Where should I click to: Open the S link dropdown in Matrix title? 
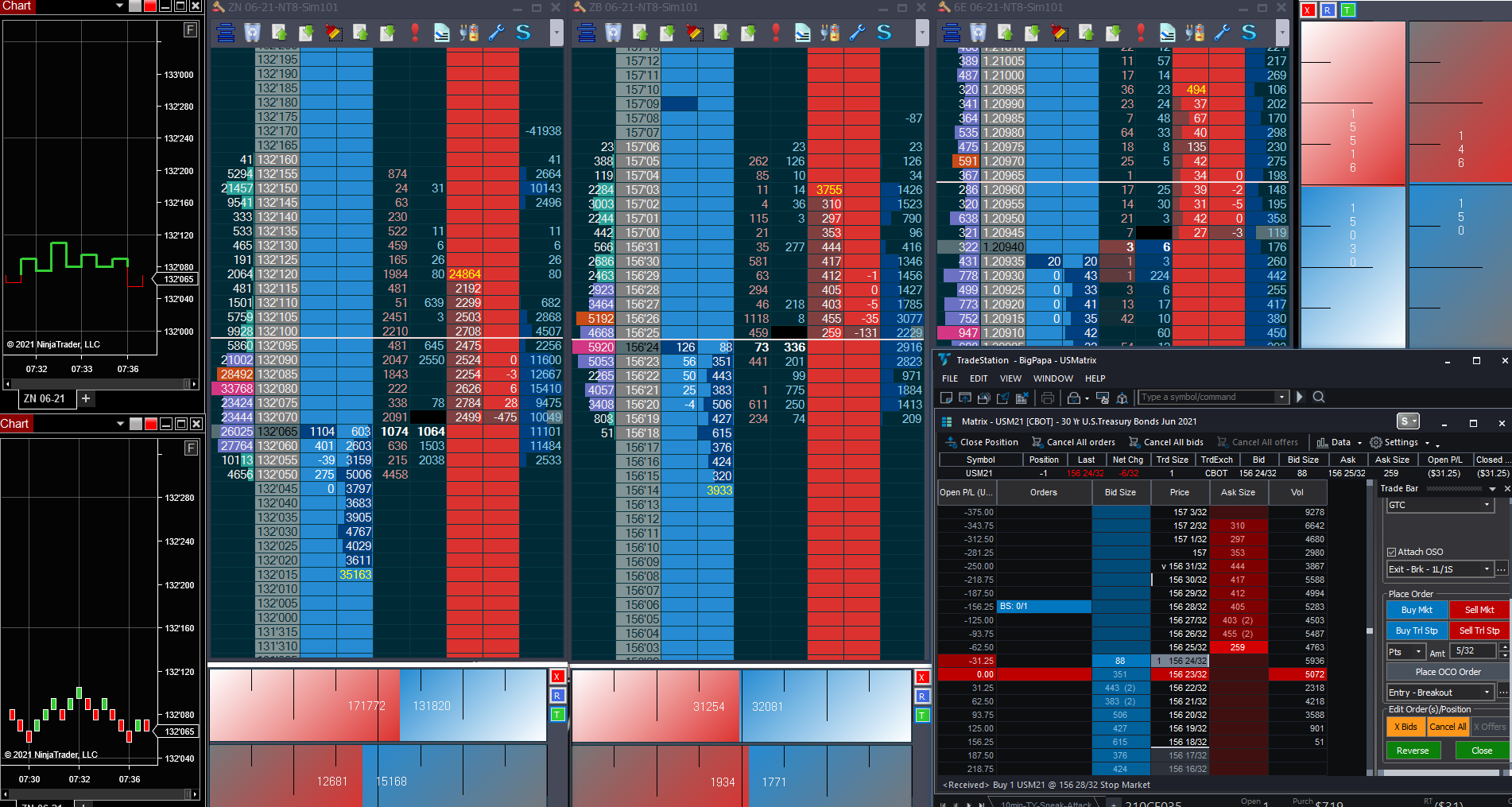(1408, 422)
